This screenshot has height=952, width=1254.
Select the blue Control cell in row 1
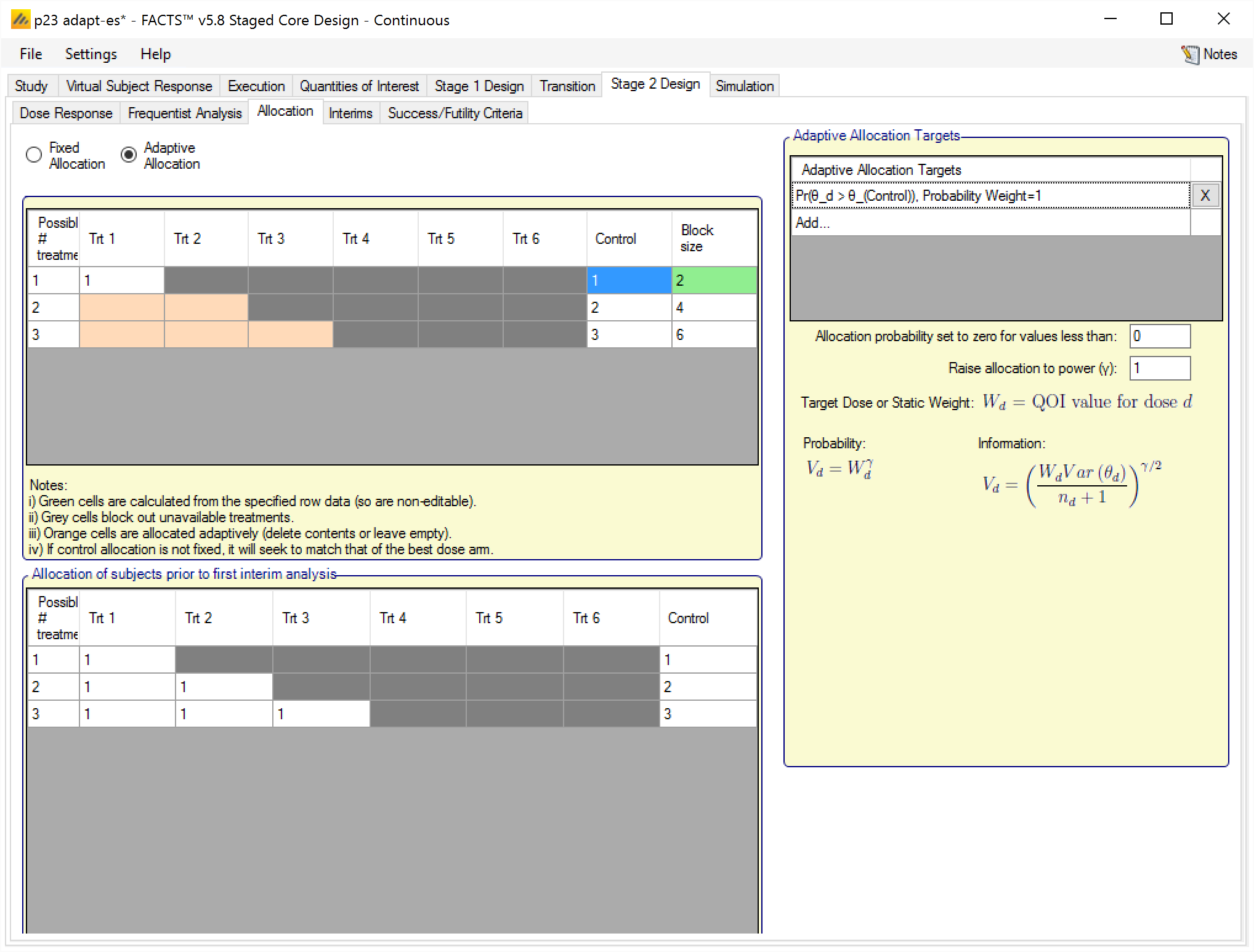(628, 281)
